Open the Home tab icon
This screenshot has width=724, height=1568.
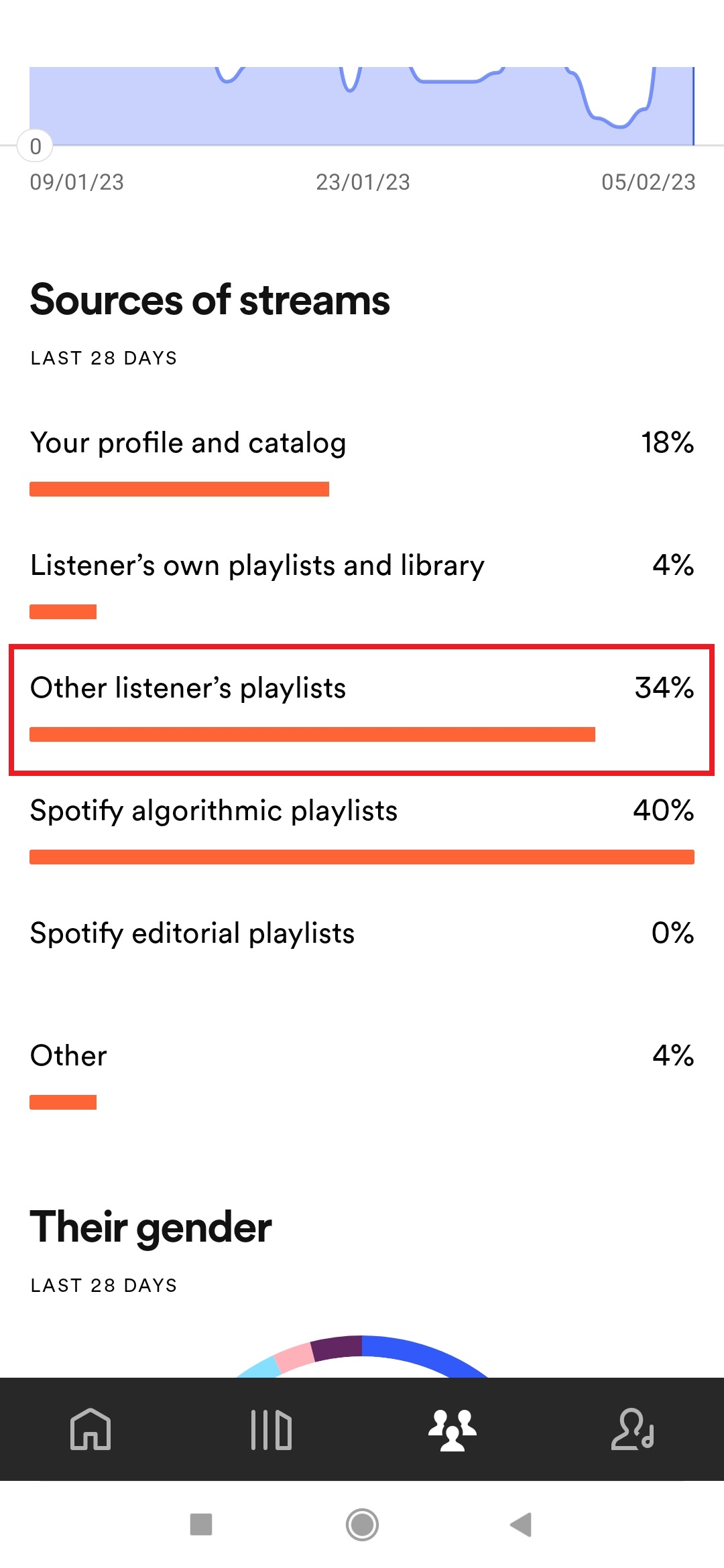90,1429
